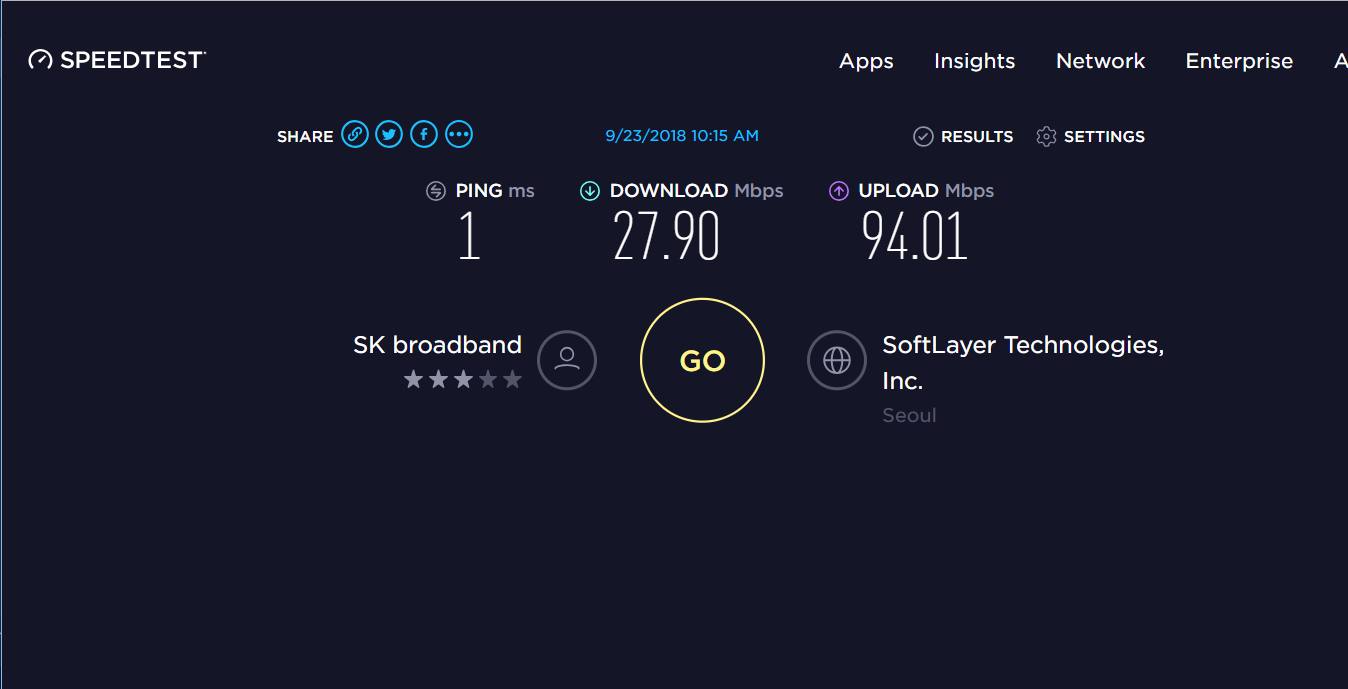This screenshot has height=689, width=1348.
Task: Go to Insights menu item
Action: [974, 61]
